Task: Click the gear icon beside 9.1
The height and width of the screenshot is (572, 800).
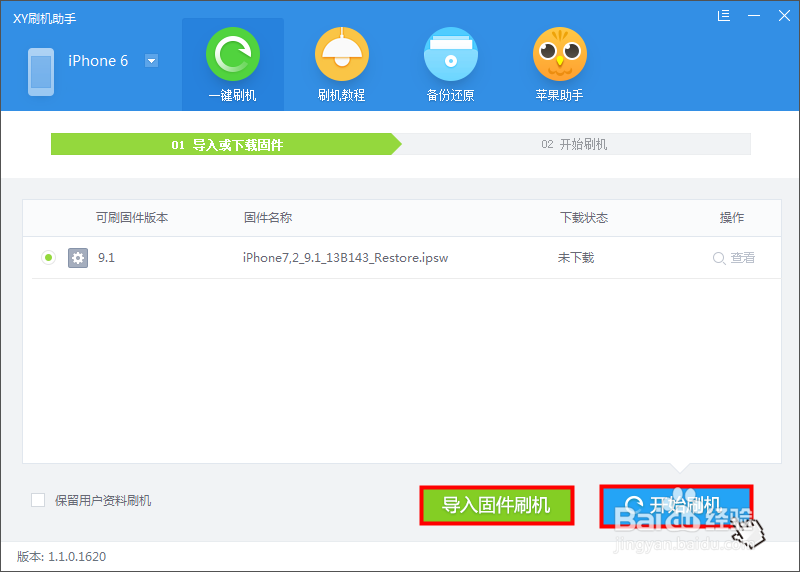Action: 78,258
